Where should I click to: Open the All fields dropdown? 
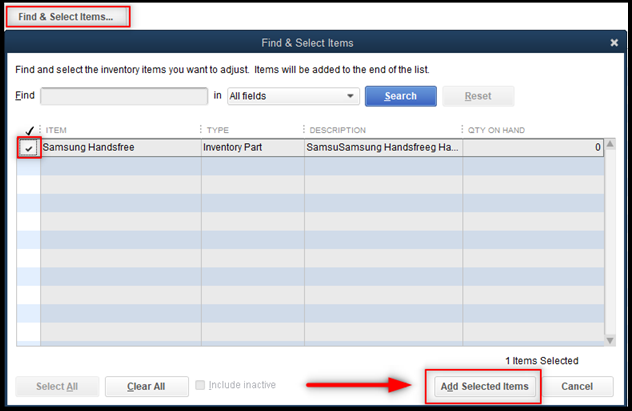tap(292, 96)
